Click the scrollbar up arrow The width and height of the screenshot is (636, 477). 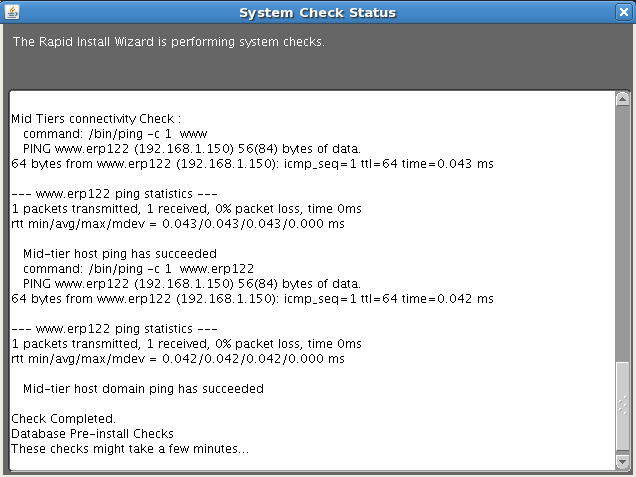pyautogui.click(x=622, y=100)
